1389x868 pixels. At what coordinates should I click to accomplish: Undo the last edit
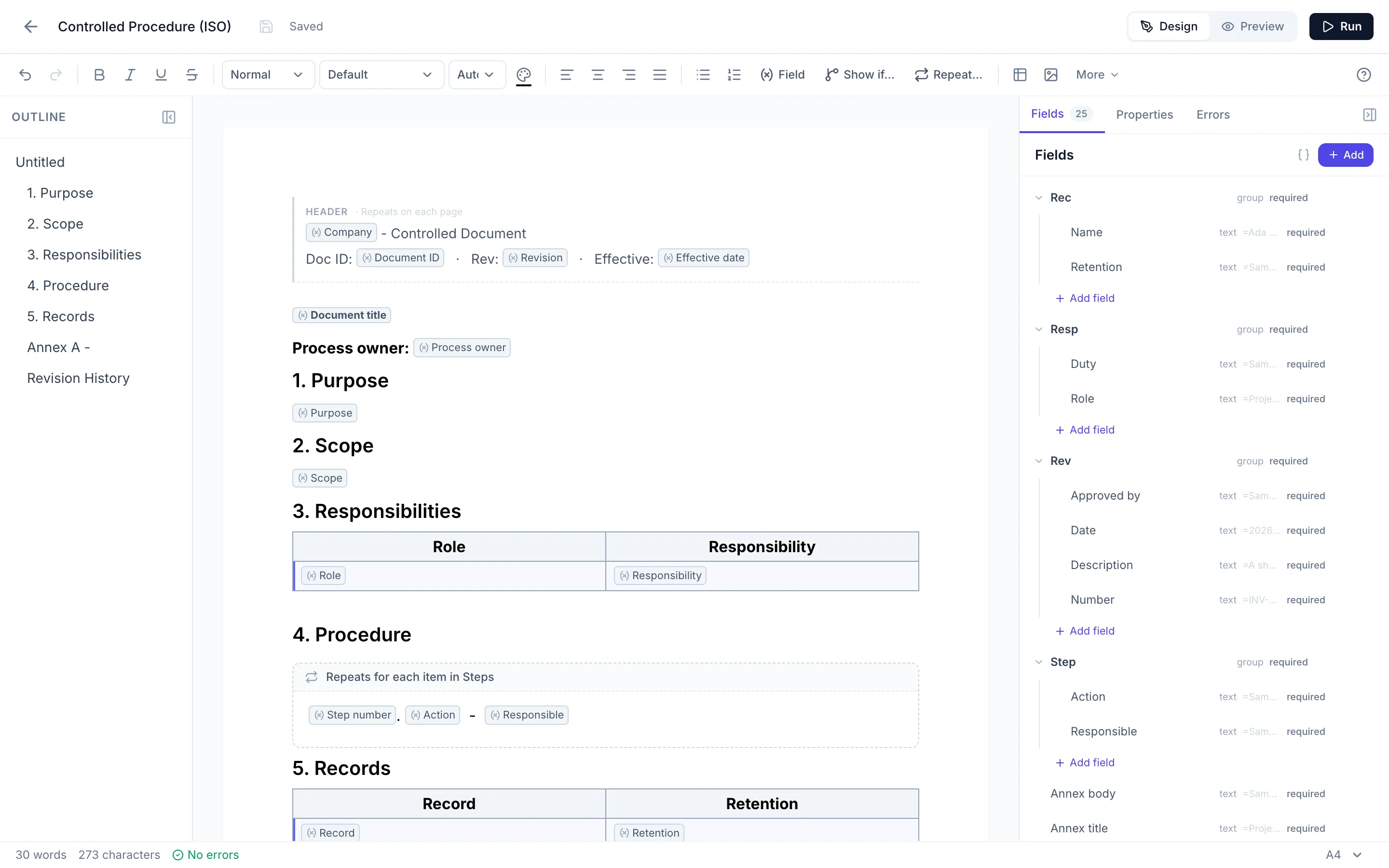pyautogui.click(x=25, y=75)
